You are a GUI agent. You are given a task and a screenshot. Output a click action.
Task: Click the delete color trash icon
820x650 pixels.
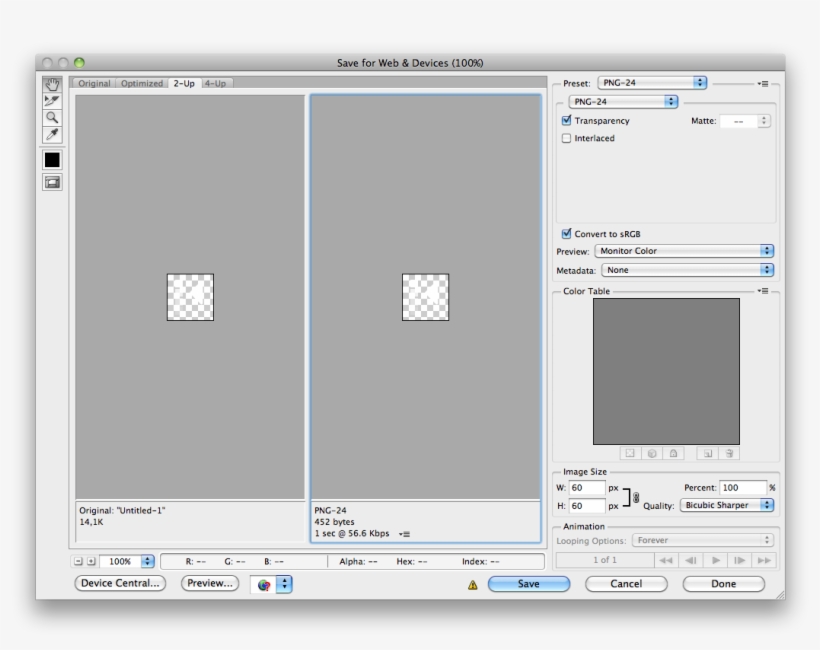(x=728, y=453)
